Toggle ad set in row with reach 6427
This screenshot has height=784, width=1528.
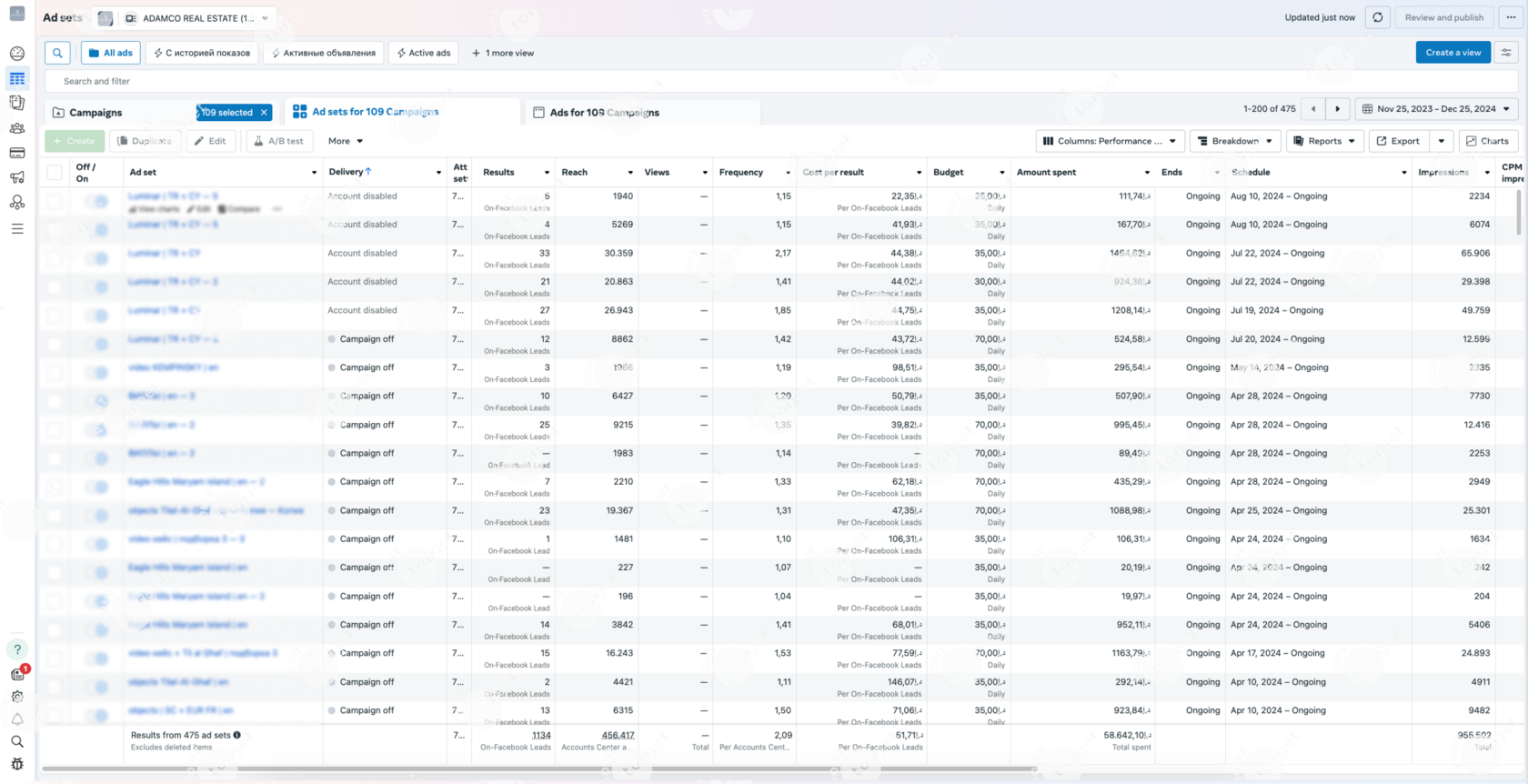(95, 401)
